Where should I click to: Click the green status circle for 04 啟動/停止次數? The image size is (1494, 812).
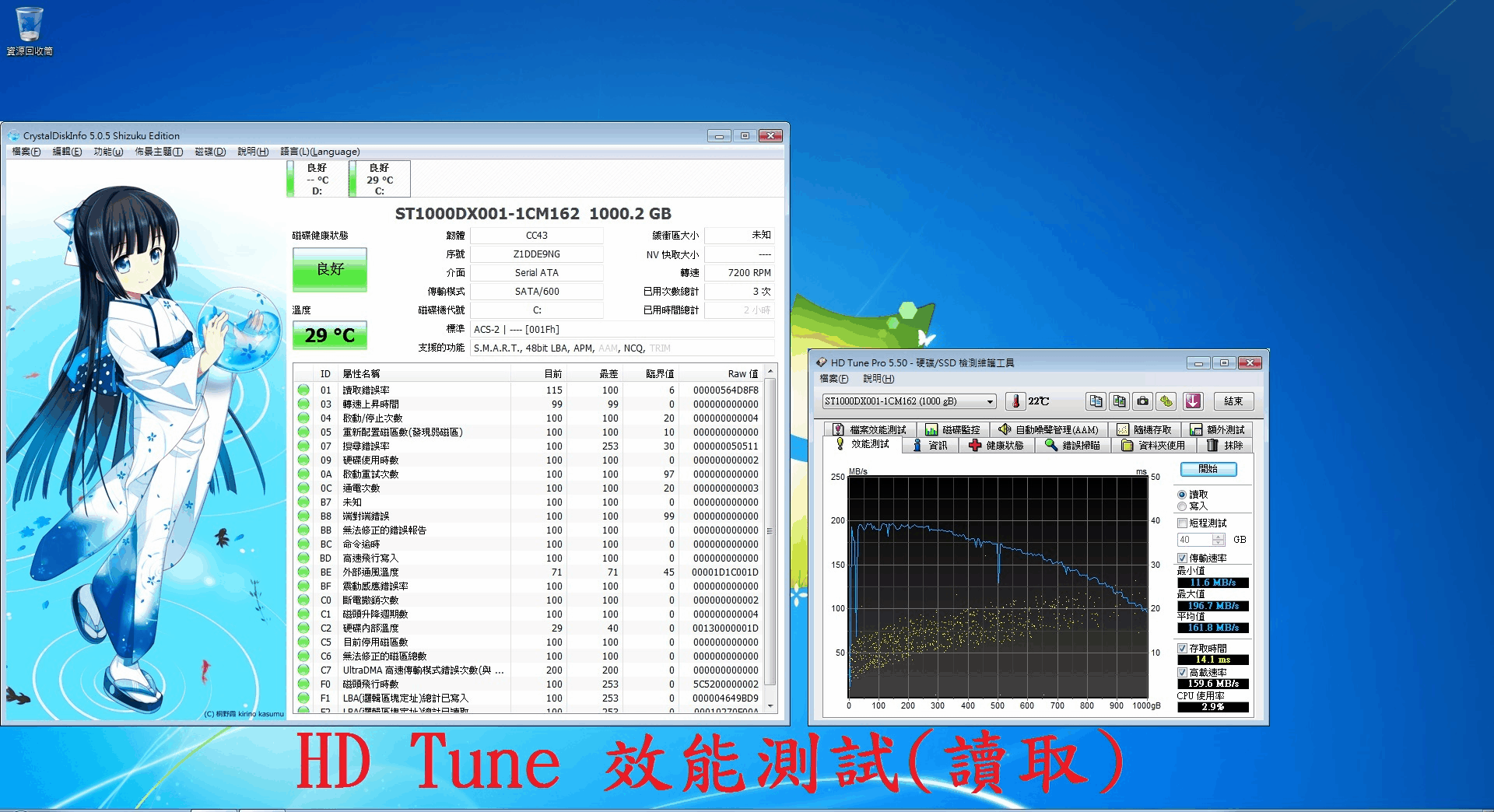[303, 418]
